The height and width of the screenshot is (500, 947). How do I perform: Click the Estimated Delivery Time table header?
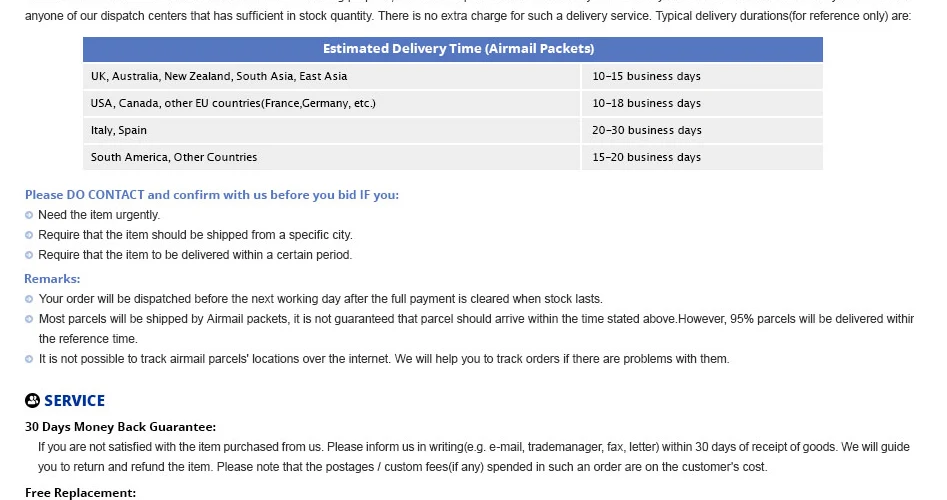[453, 49]
